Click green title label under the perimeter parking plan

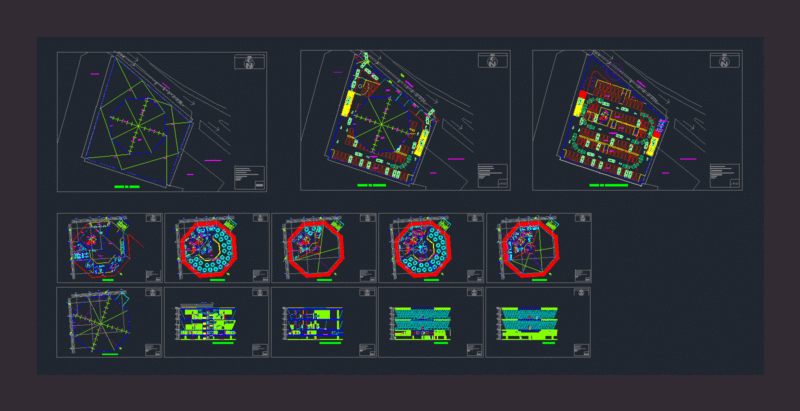pyautogui.click(x=371, y=185)
